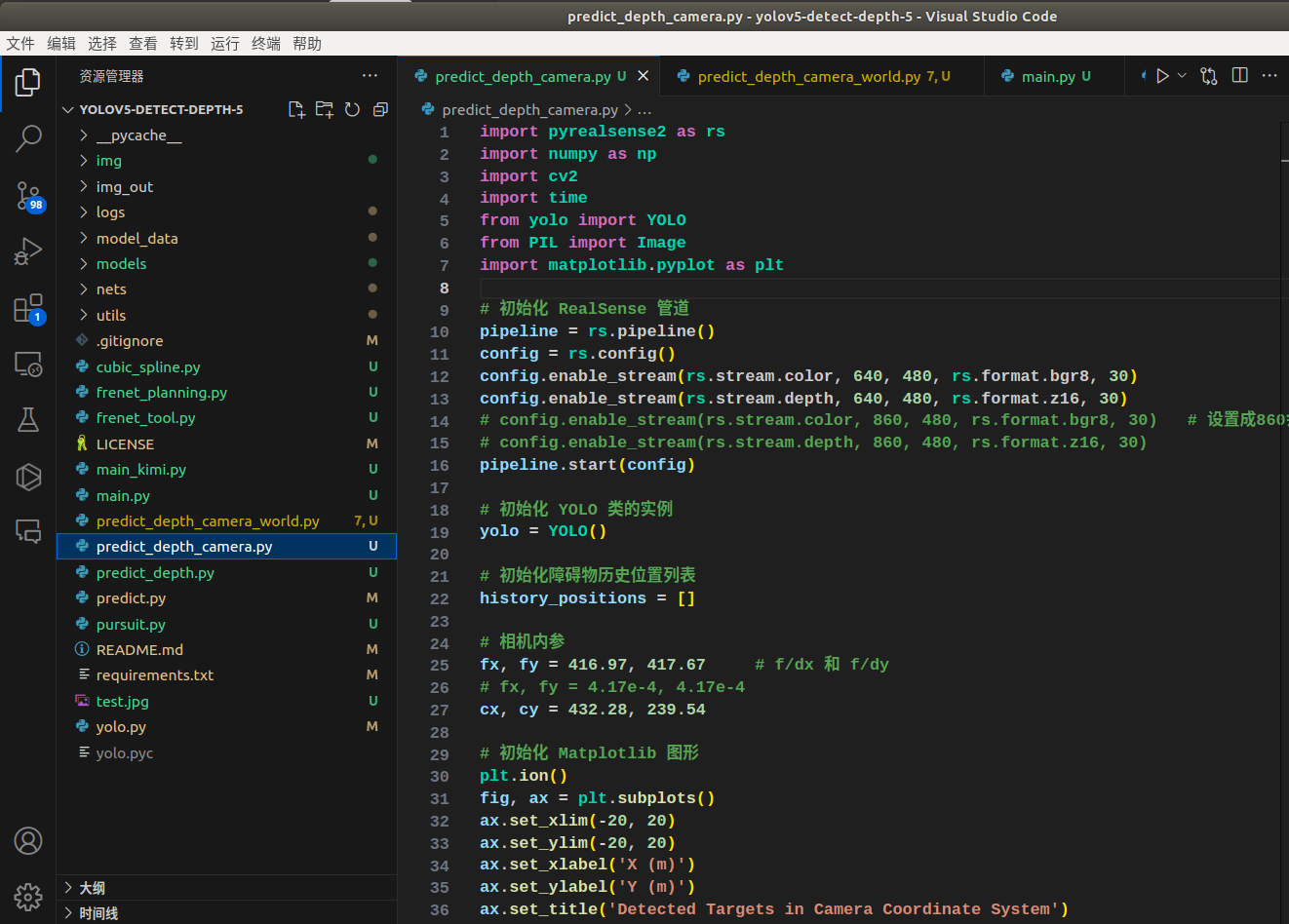
Task: Open the Remote Explorer icon
Action: pyautogui.click(x=28, y=365)
